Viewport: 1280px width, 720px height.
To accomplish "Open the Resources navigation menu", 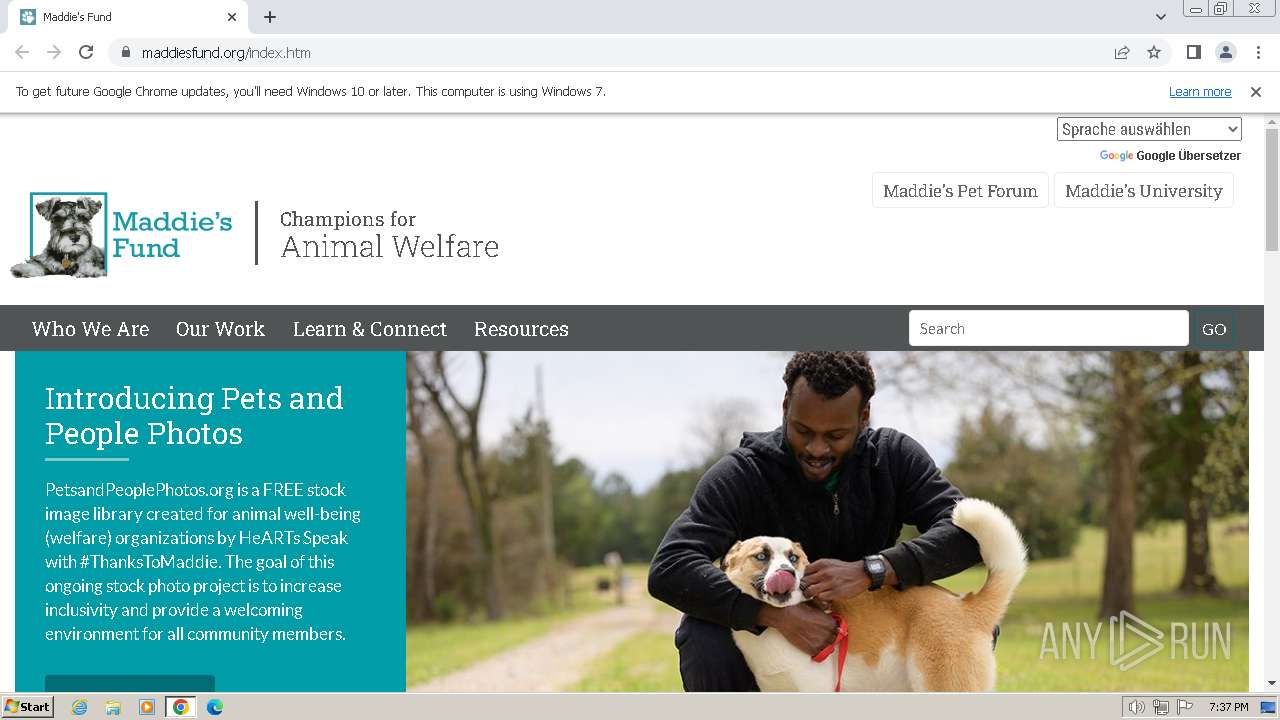I will tap(521, 329).
